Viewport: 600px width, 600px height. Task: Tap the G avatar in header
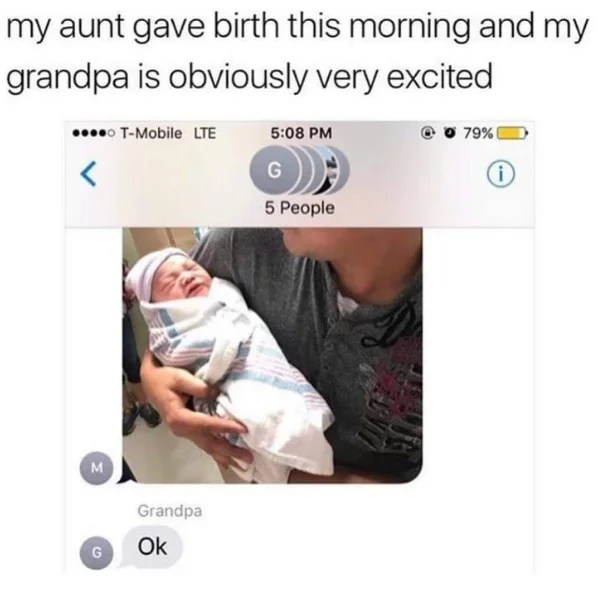273,170
